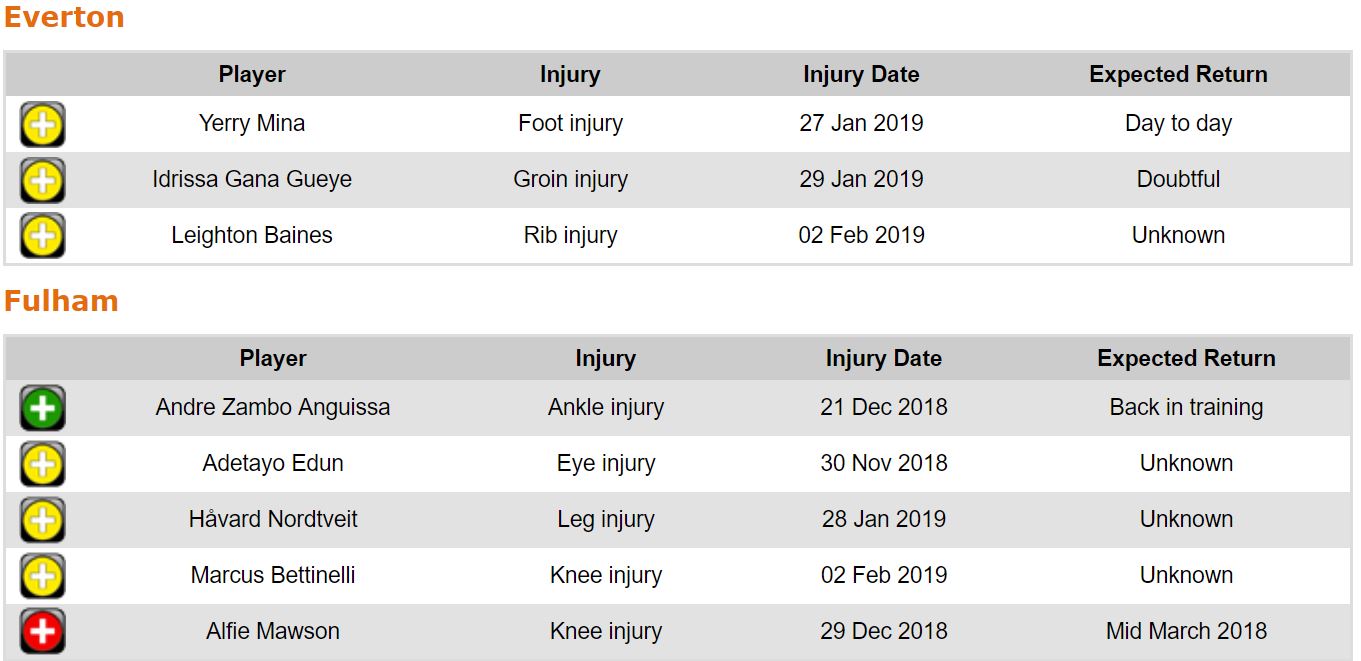Click the Groin injury cell
Viewport: 1361px width, 661px height.
(570, 179)
